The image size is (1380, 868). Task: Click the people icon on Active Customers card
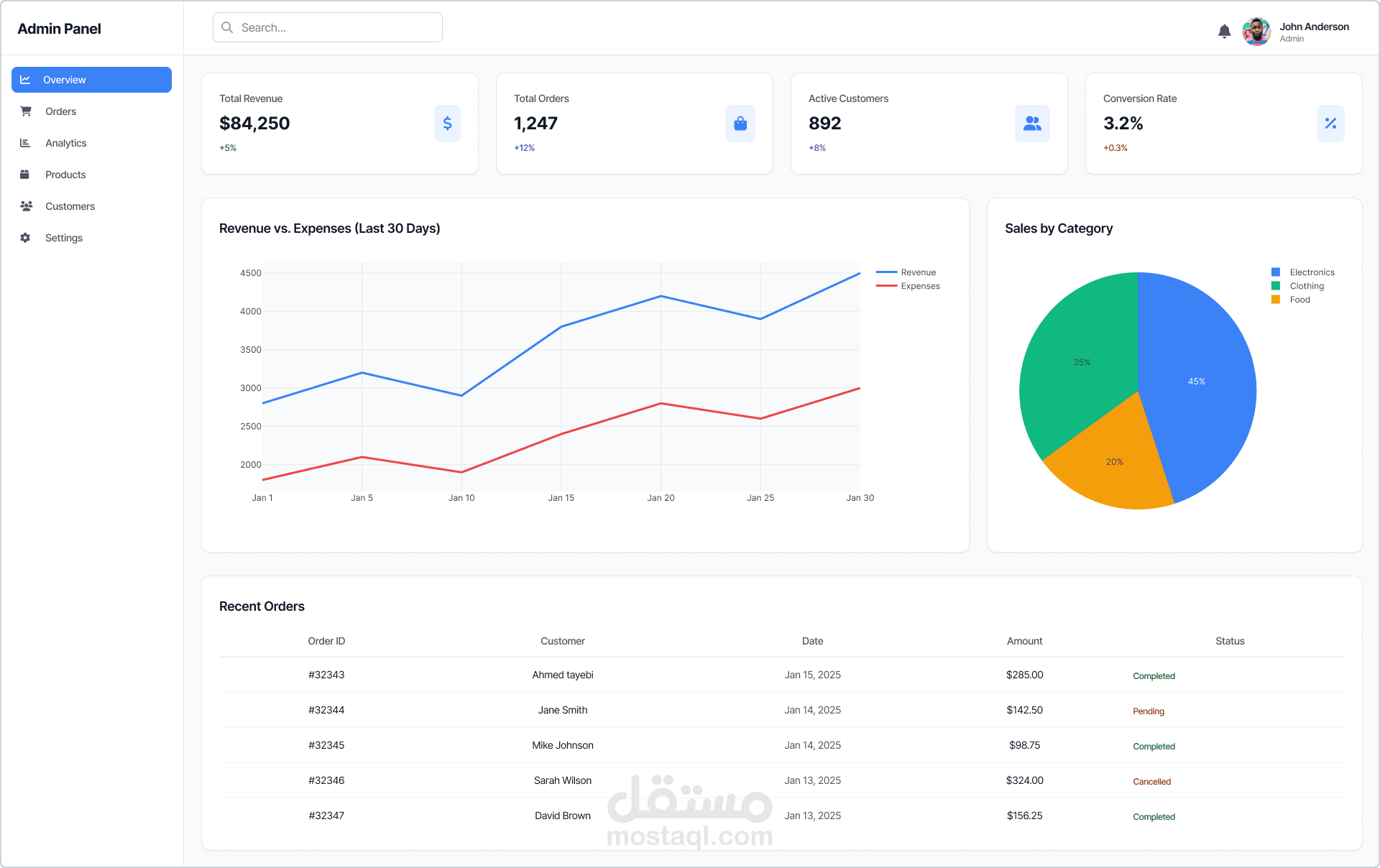pos(1032,124)
